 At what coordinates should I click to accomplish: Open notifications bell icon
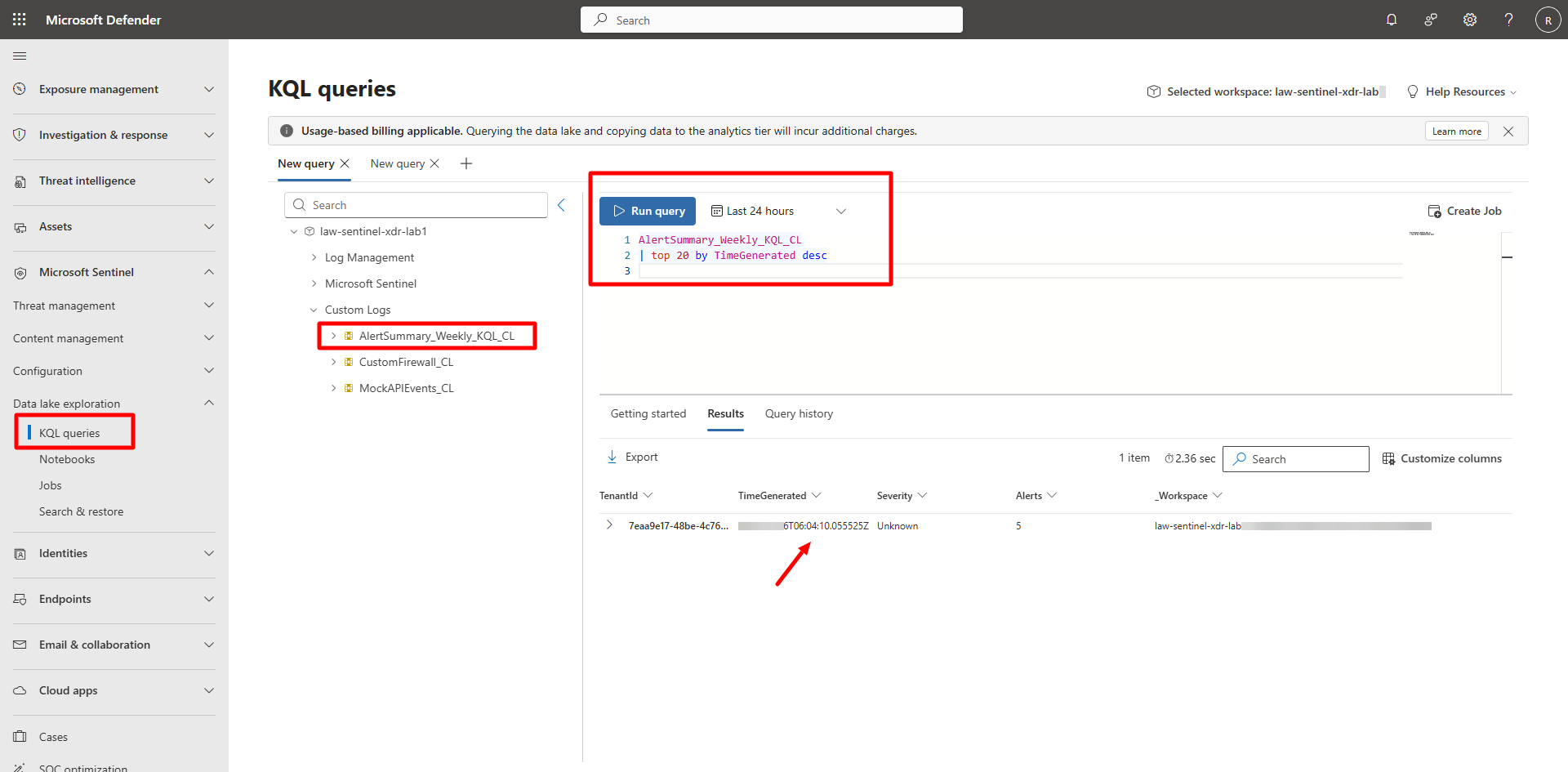(x=1392, y=20)
